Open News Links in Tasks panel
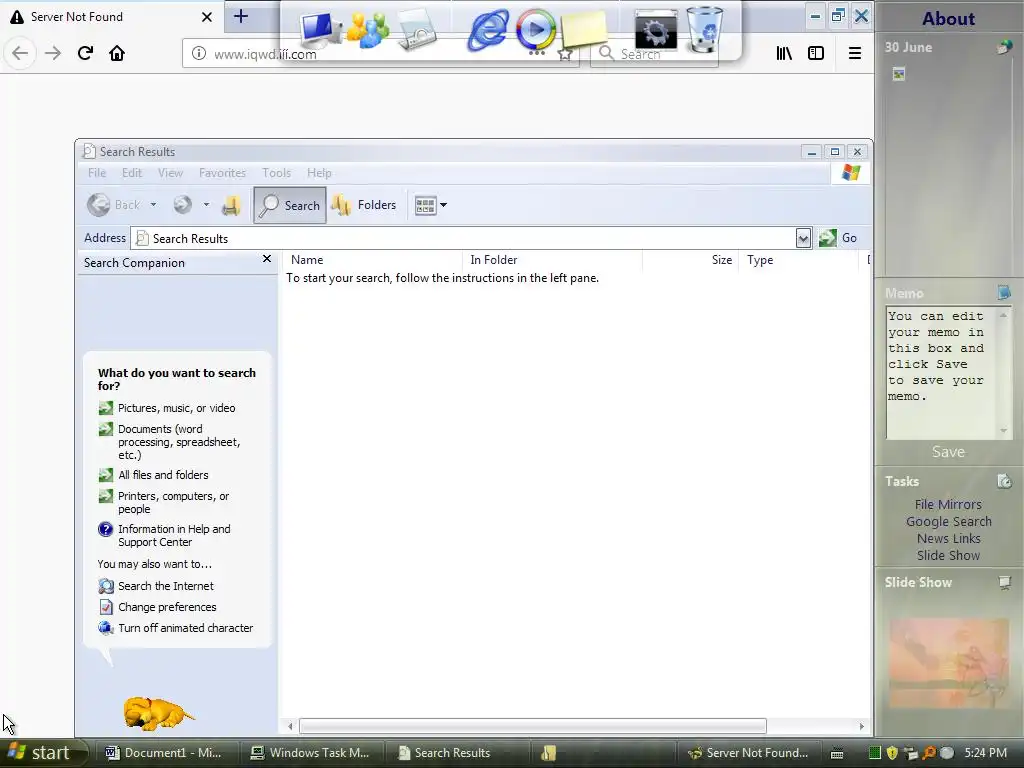Screen dimensions: 1024x768 pyautogui.click(x=948, y=538)
